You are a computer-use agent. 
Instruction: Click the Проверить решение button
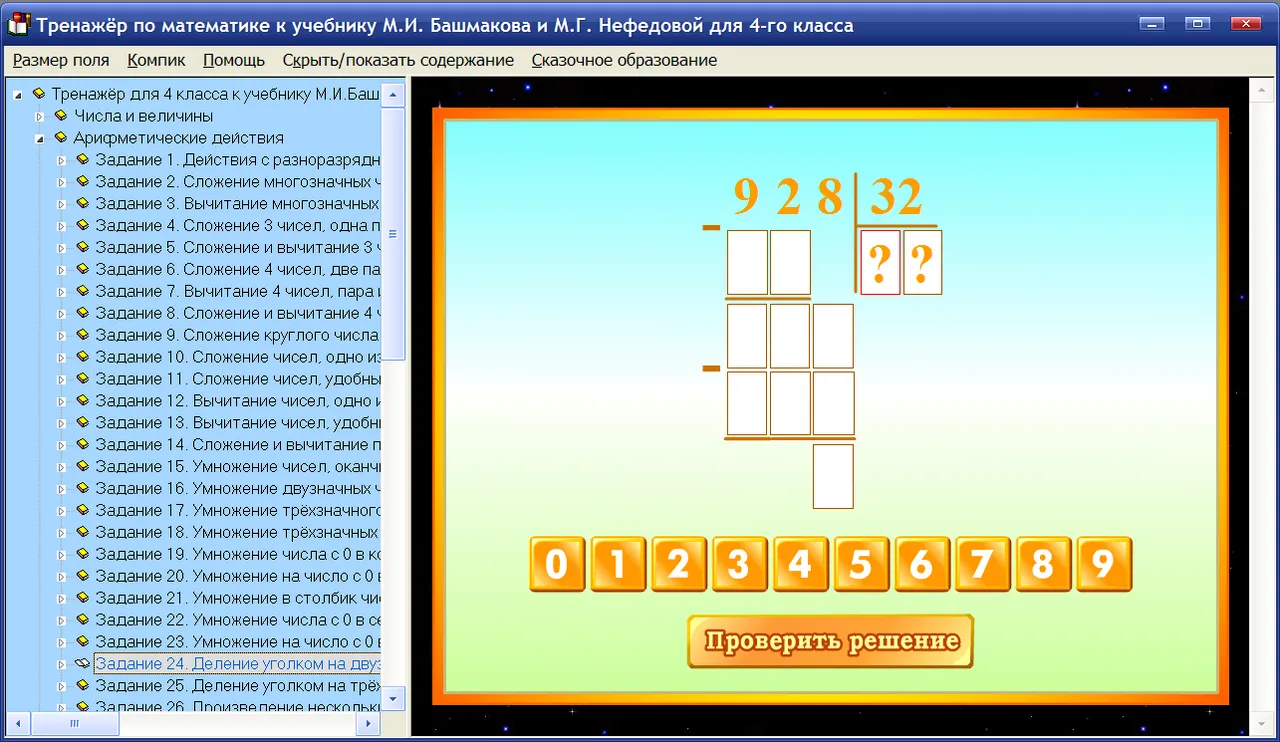coord(830,641)
